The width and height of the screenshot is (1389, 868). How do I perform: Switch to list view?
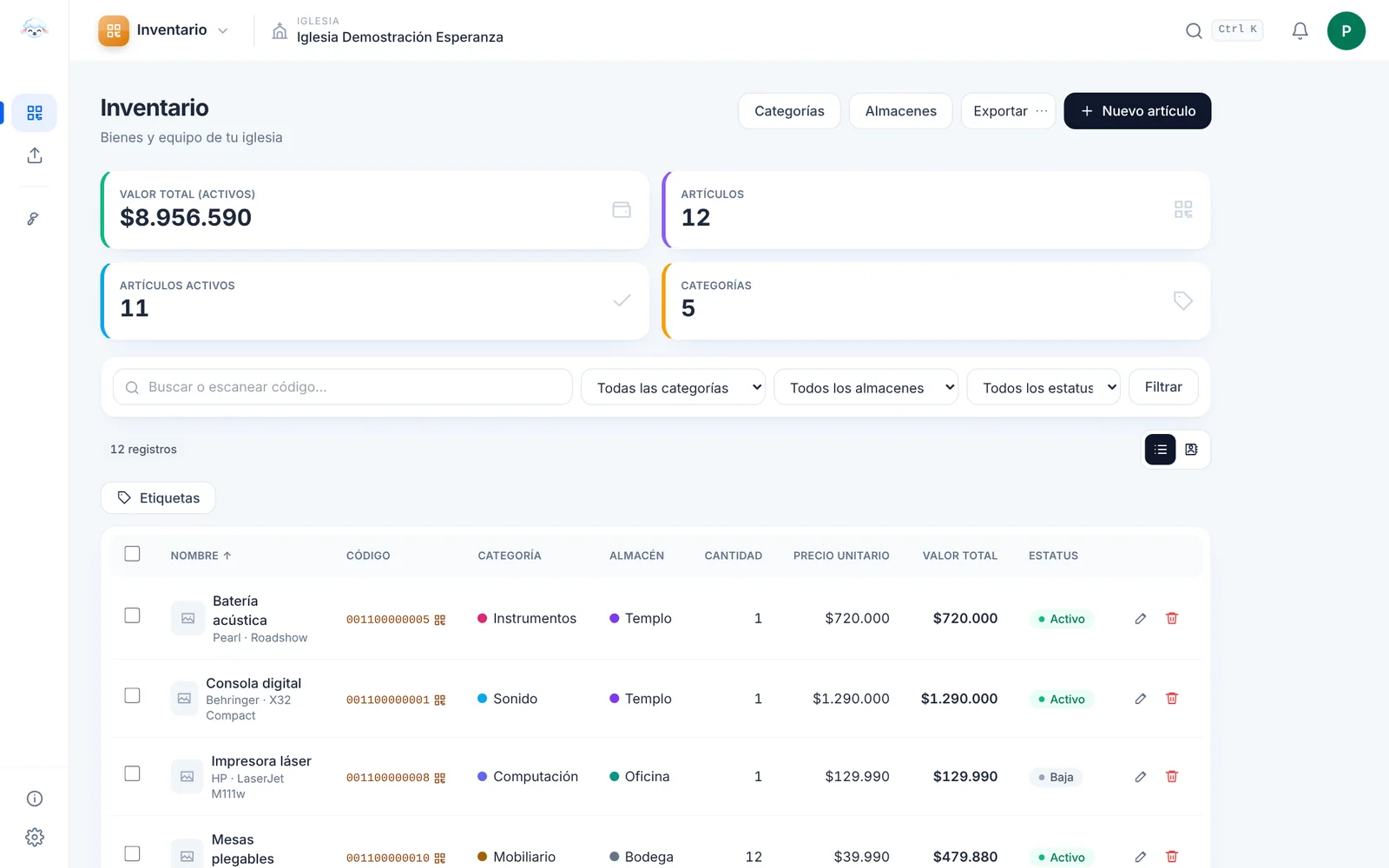[1160, 450]
